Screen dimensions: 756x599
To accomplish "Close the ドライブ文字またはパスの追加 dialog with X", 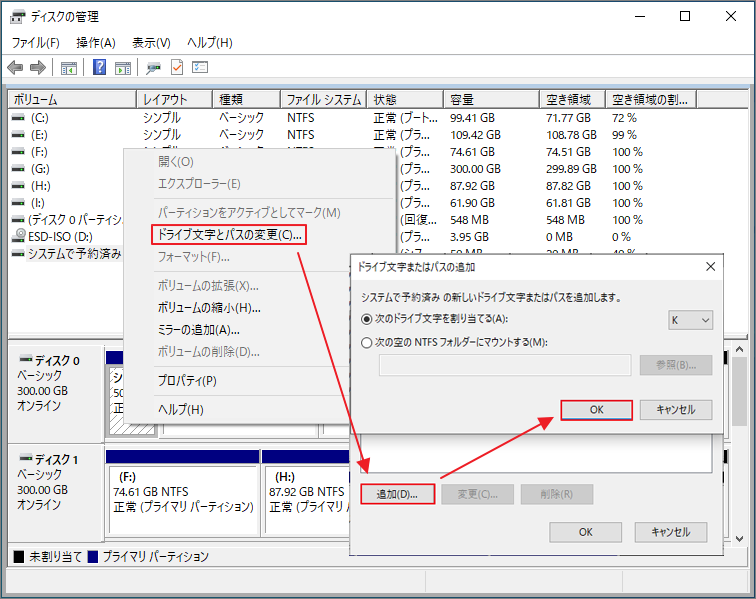I will pyautogui.click(x=711, y=267).
